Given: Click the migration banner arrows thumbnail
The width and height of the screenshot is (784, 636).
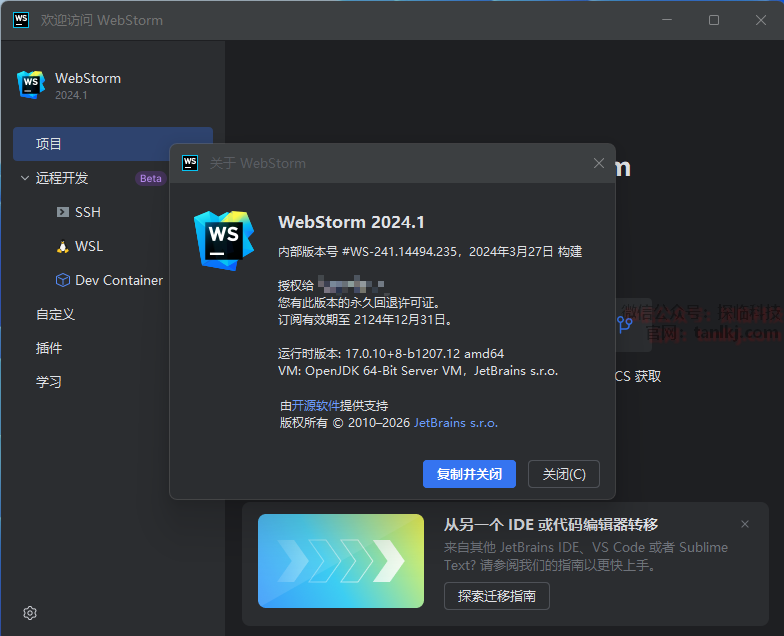Looking at the screenshot, I should (341, 561).
